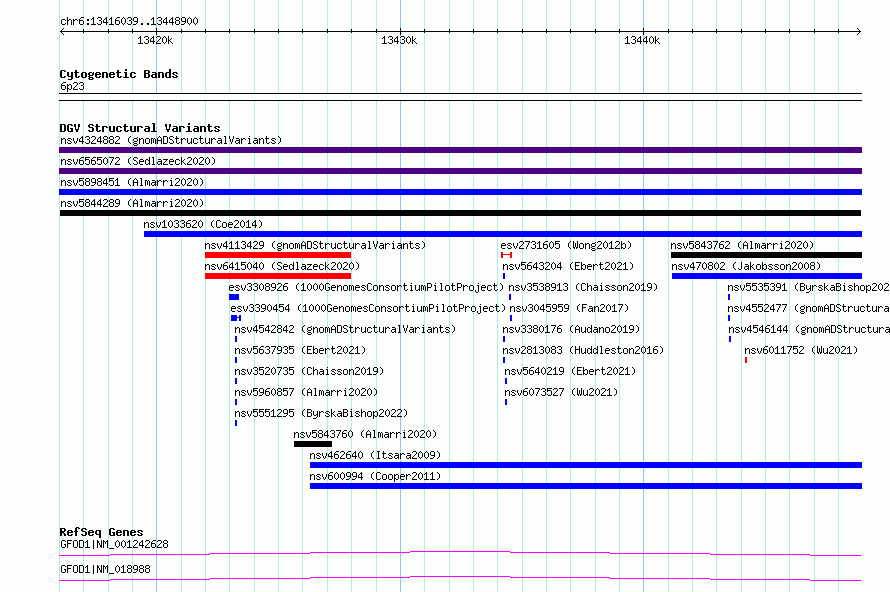Click nsv5551295 (ByrskaBishop2022) label

click(321, 413)
